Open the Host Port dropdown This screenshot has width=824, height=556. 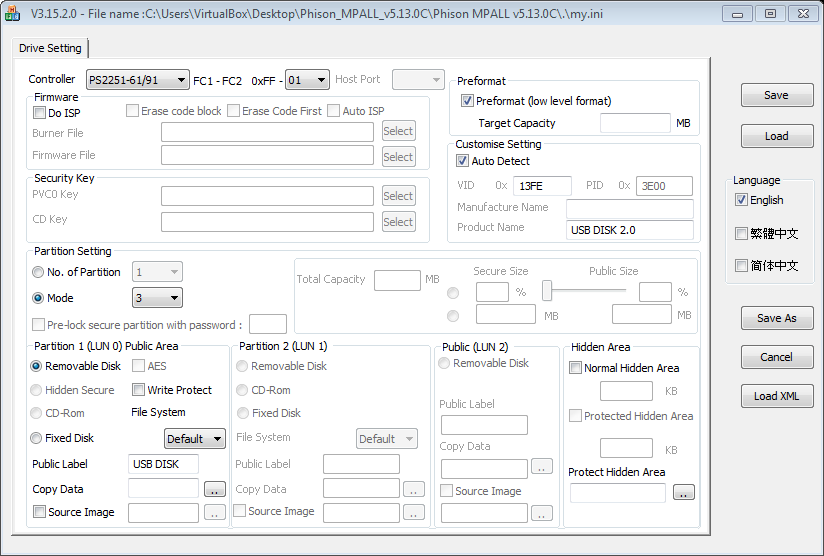(x=418, y=80)
